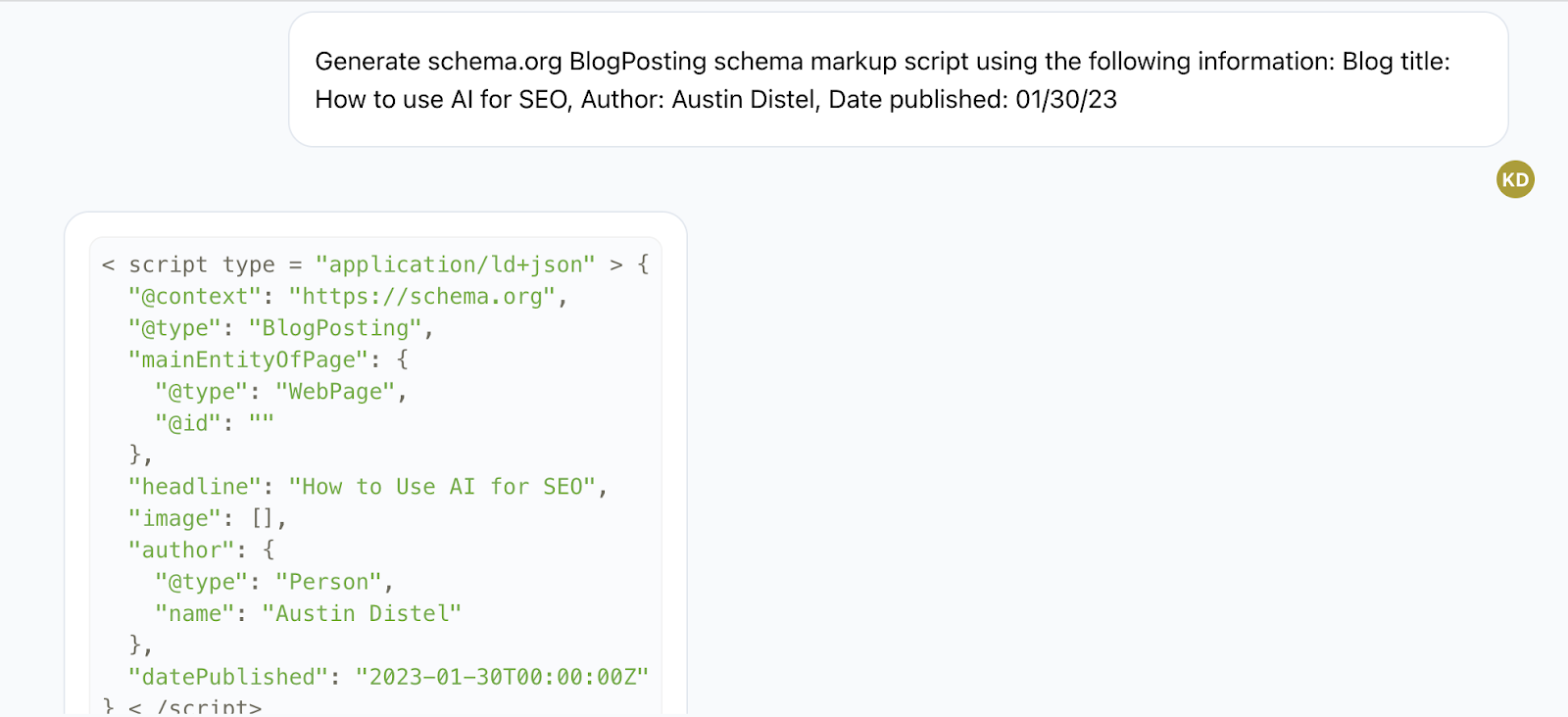Screen dimensions: 1568x717
Task: Click the "headline" key in code
Action: [195, 487]
